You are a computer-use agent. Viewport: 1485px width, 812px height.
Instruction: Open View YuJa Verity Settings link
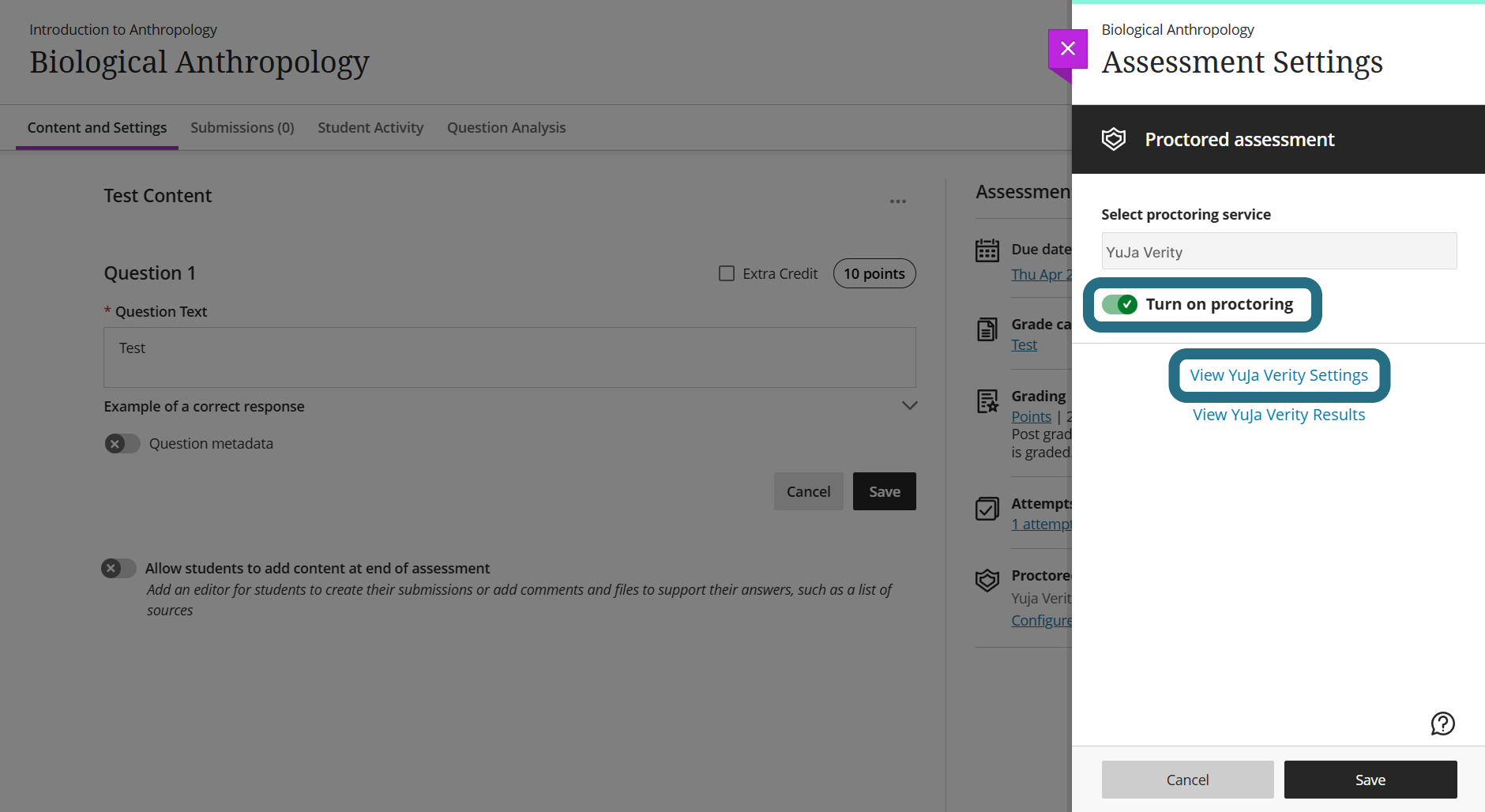click(1279, 375)
